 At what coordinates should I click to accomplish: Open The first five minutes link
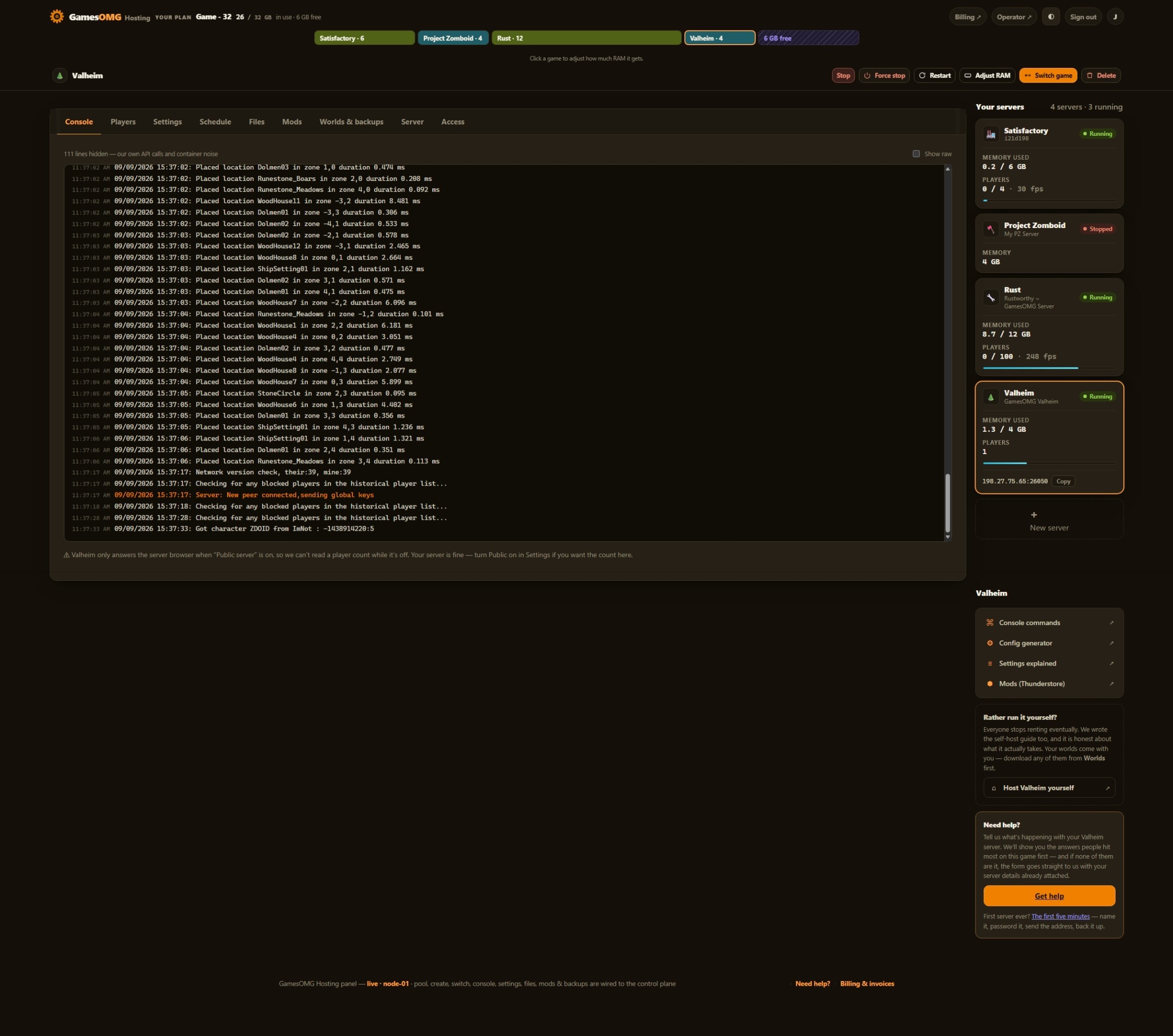1060,917
